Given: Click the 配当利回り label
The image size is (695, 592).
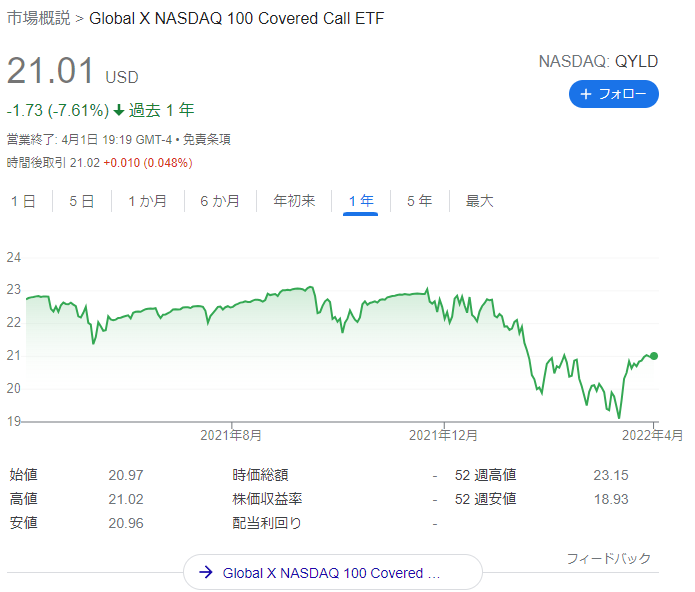Looking at the screenshot, I should (267, 523).
